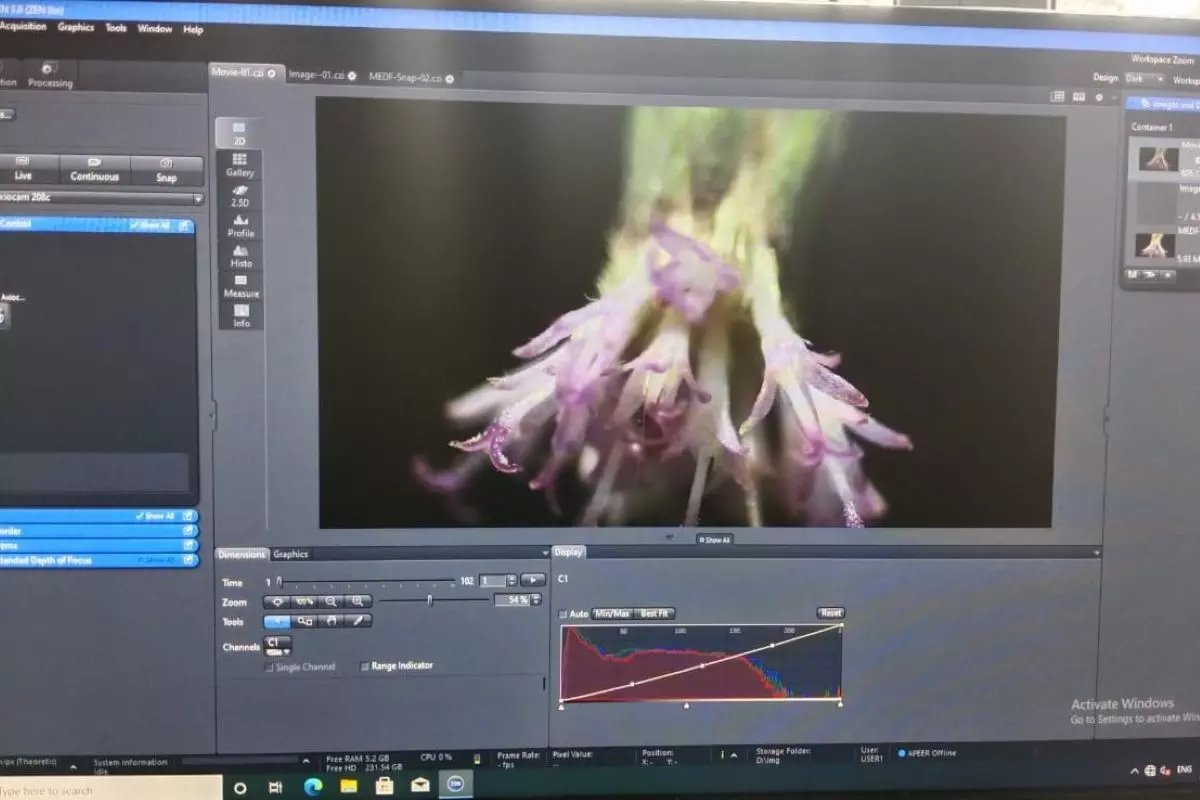
Task: Enable Auto display checkbox
Action: (563, 614)
